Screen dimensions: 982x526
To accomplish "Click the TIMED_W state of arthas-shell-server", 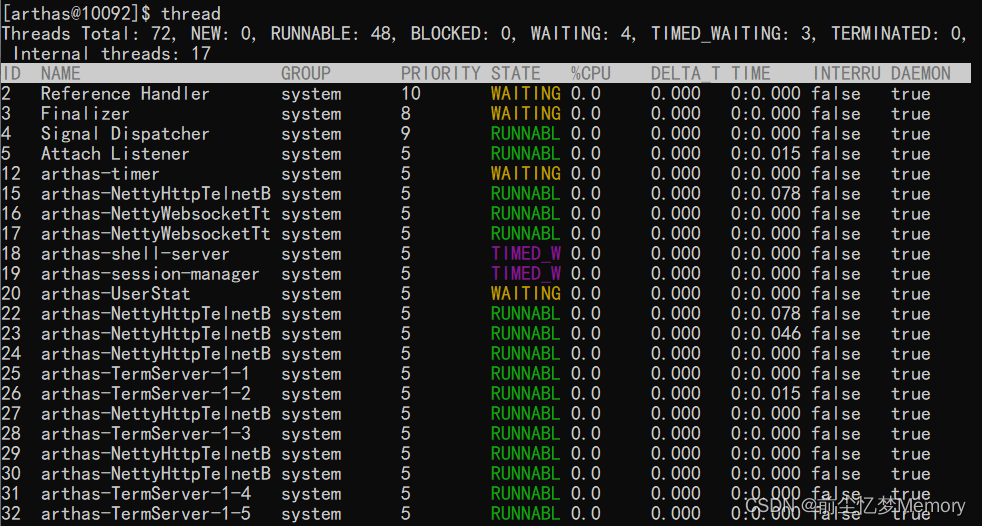I will 525,254.
